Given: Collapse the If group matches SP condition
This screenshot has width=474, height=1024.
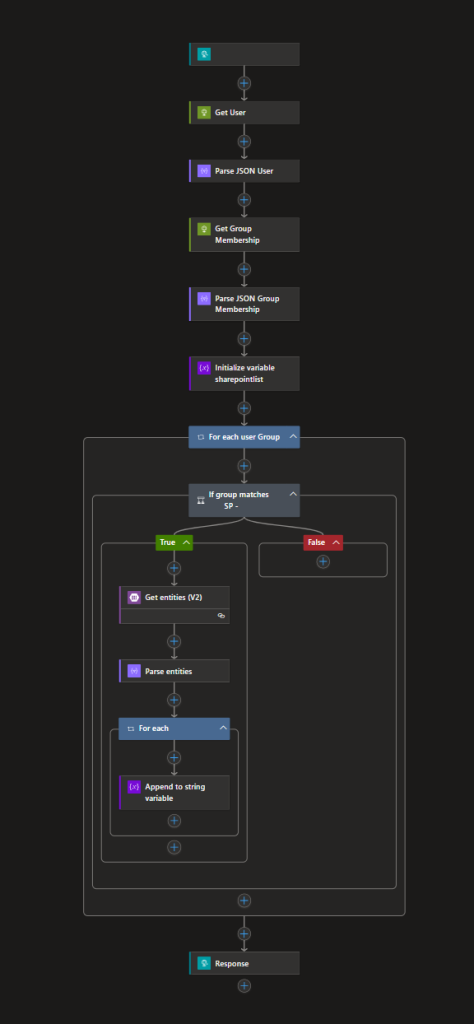Looking at the screenshot, I should tap(293, 494).
